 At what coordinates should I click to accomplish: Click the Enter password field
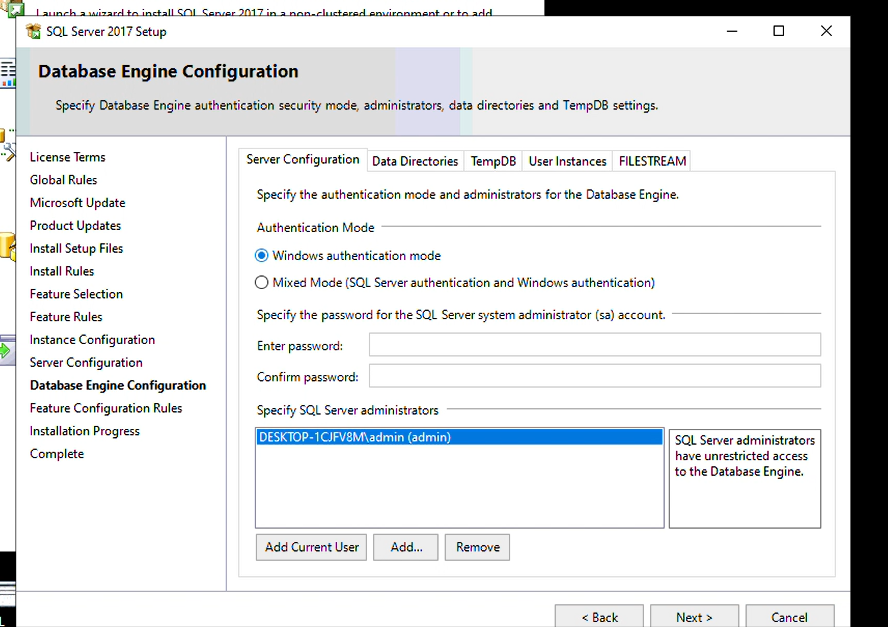click(595, 345)
